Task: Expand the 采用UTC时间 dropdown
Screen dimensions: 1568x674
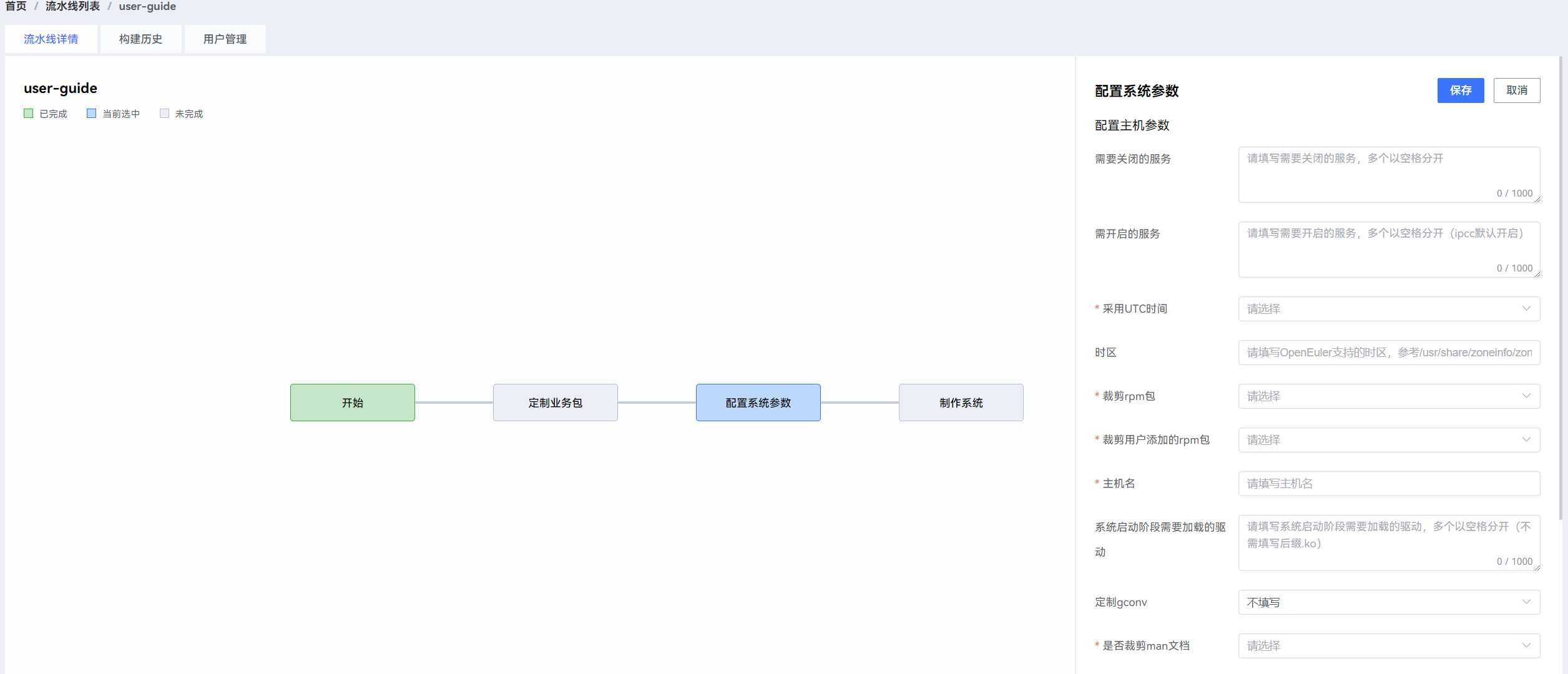Action: (x=1388, y=309)
